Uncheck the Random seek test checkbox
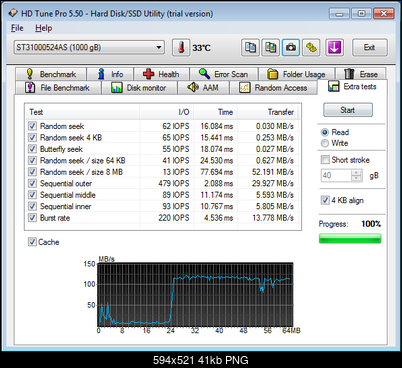Image resolution: width=402 pixels, height=368 pixels. point(32,126)
